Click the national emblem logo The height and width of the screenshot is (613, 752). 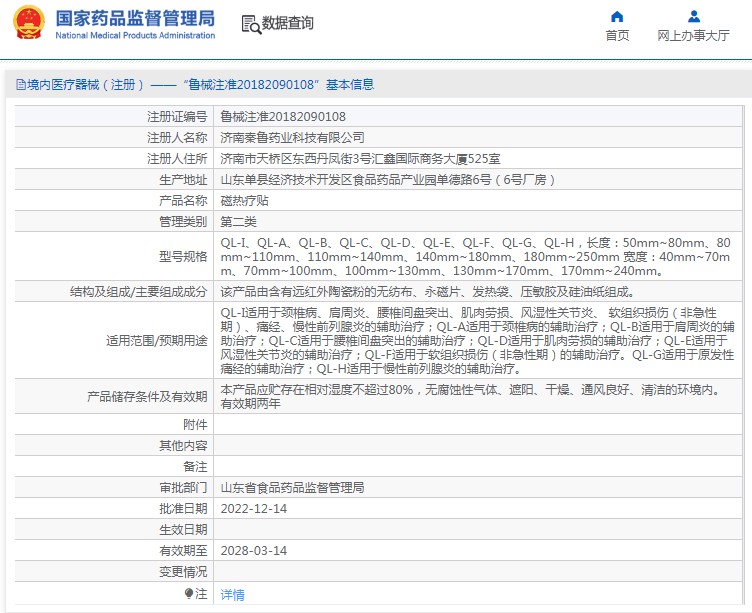[x=29, y=23]
